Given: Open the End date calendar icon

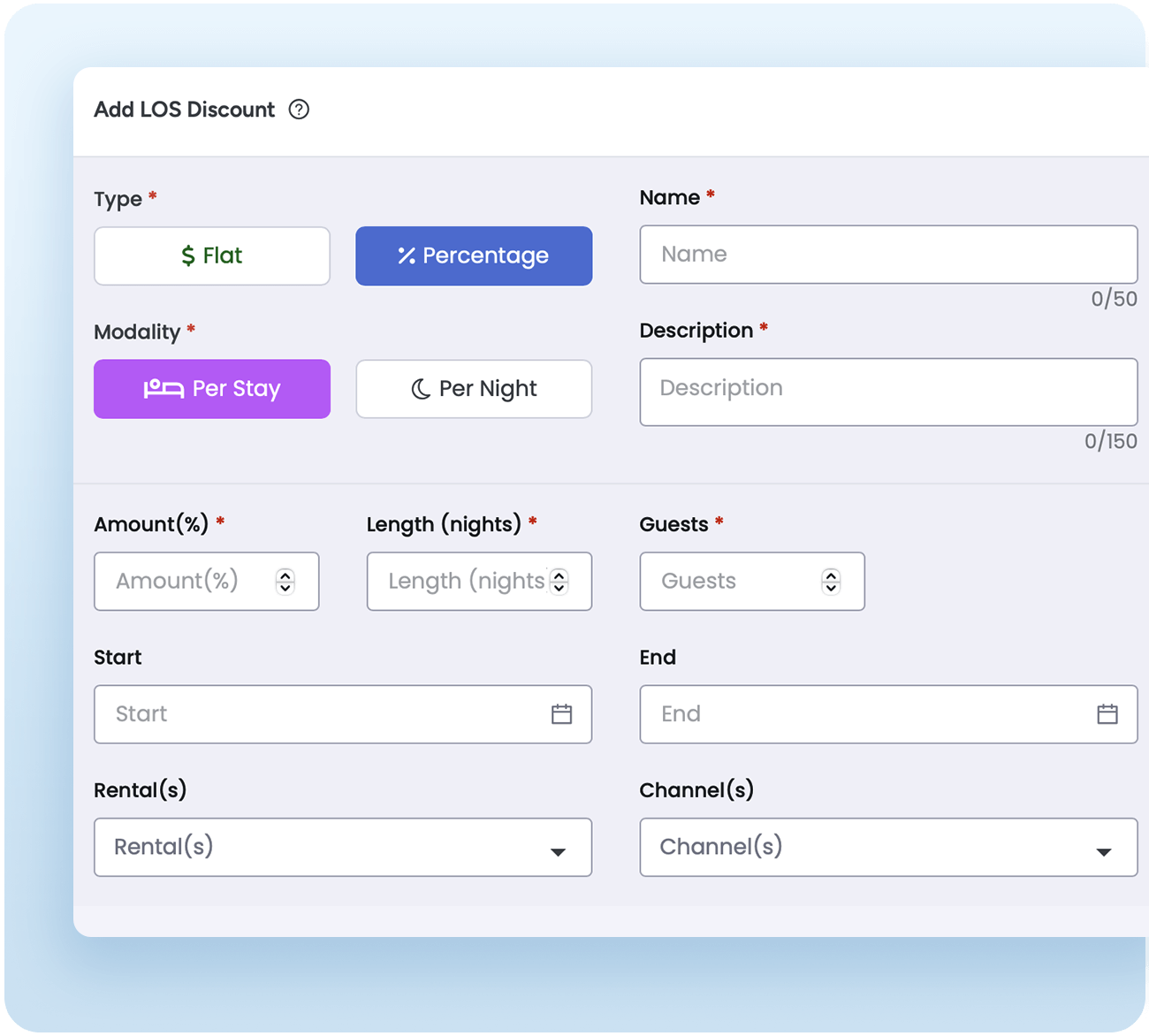Looking at the screenshot, I should point(1107,714).
